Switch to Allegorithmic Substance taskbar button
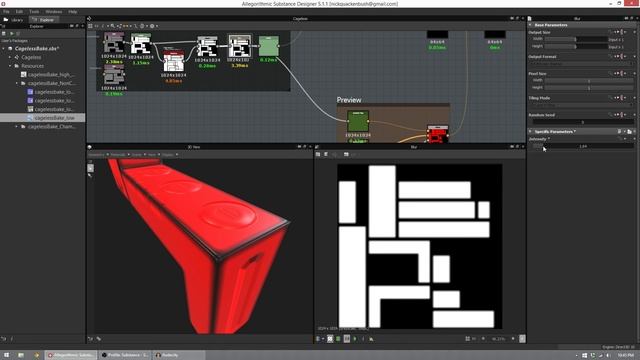The image size is (640, 360). pyautogui.click(x=71, y=355)
